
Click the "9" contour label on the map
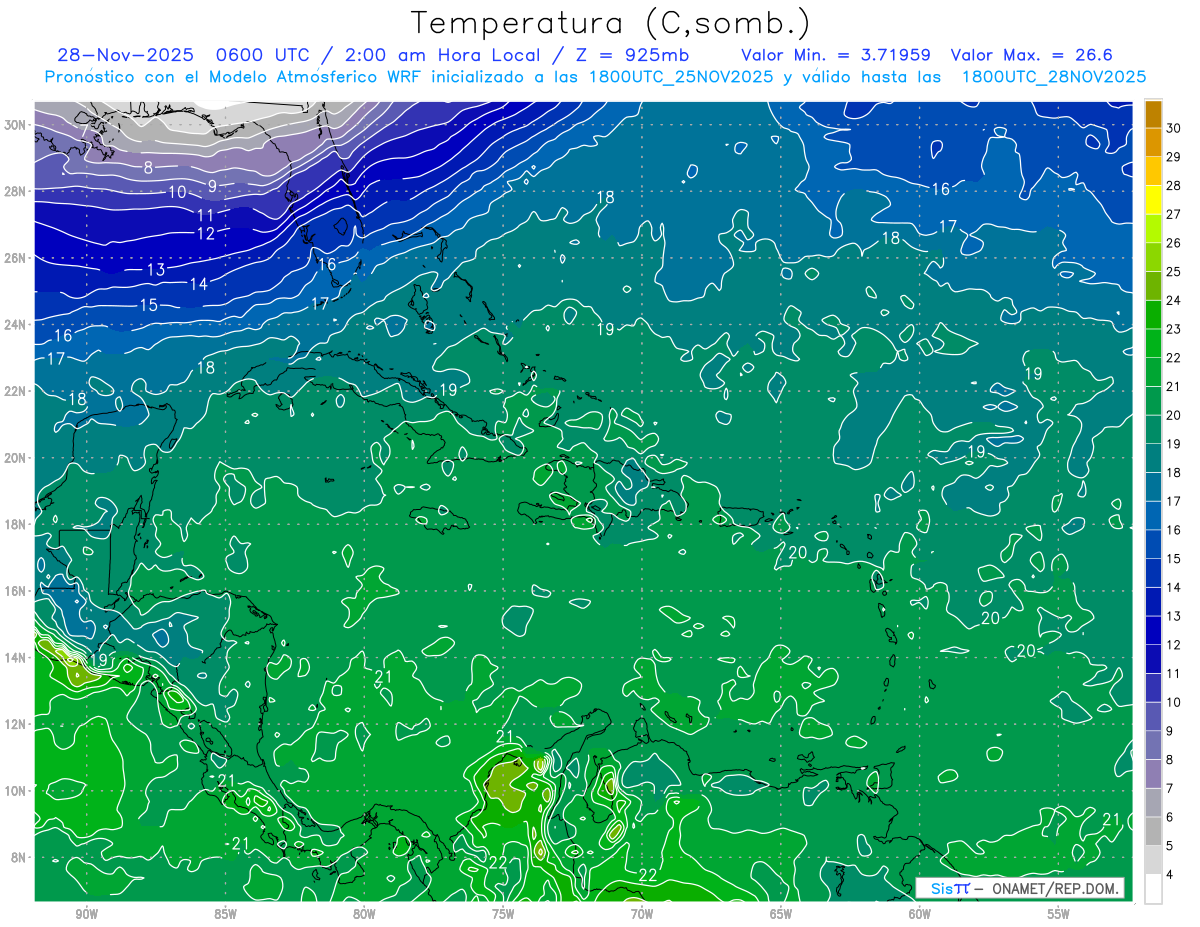pyautogui.click(x=212, y=186)
